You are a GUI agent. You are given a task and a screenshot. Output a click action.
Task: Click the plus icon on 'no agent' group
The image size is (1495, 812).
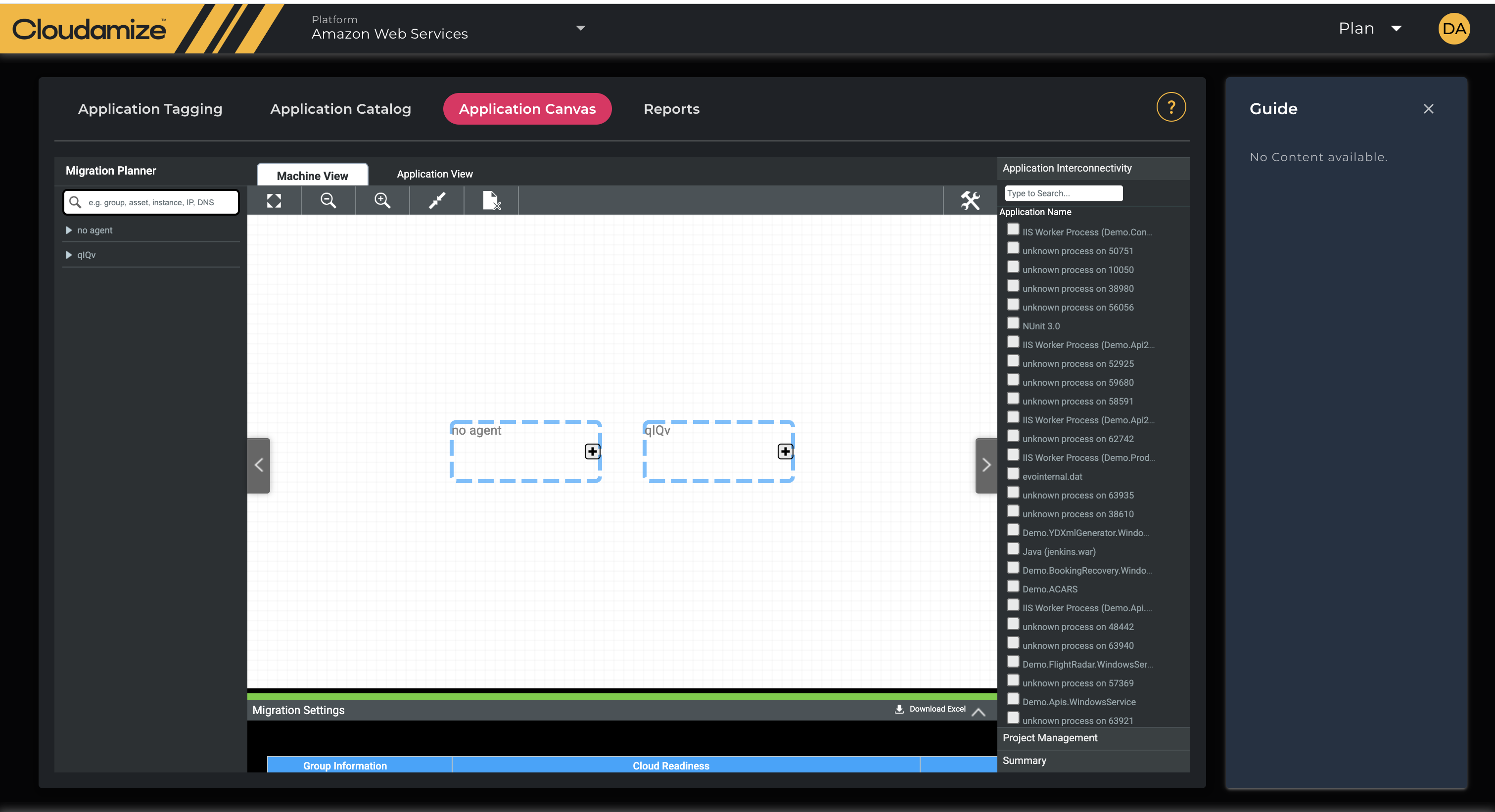[592, 451]
